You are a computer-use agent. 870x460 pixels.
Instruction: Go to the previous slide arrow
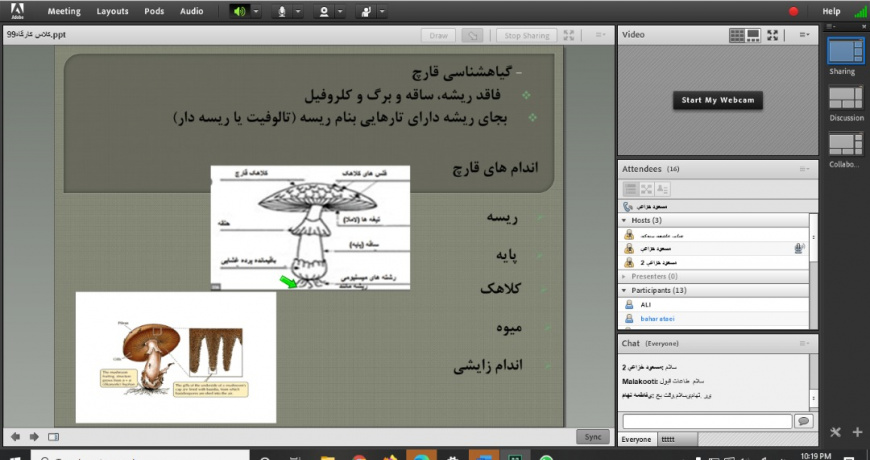pyautogui.click(x=16, y=437)
